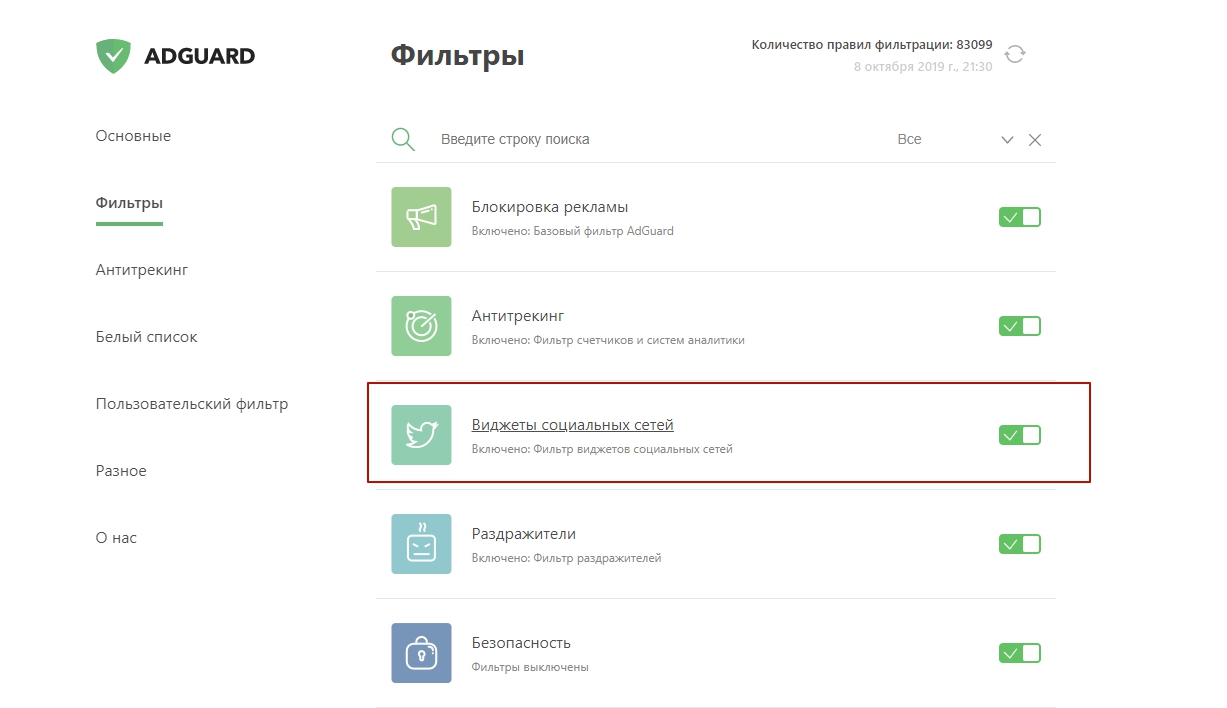This screenshot has width=1227, height=708.
Task: Clear the search with the X button
Action: pos(1035,140)
